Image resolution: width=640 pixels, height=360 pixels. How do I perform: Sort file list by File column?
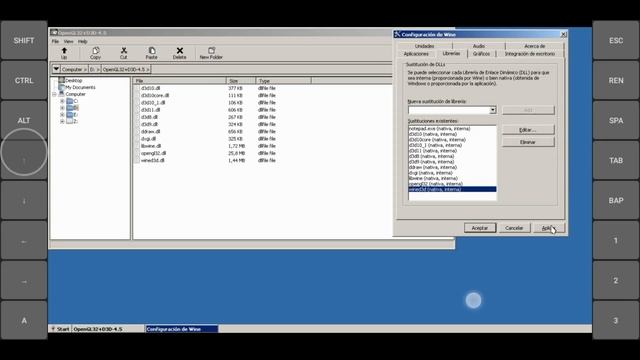pyautogui.click(x=180, y=81)
